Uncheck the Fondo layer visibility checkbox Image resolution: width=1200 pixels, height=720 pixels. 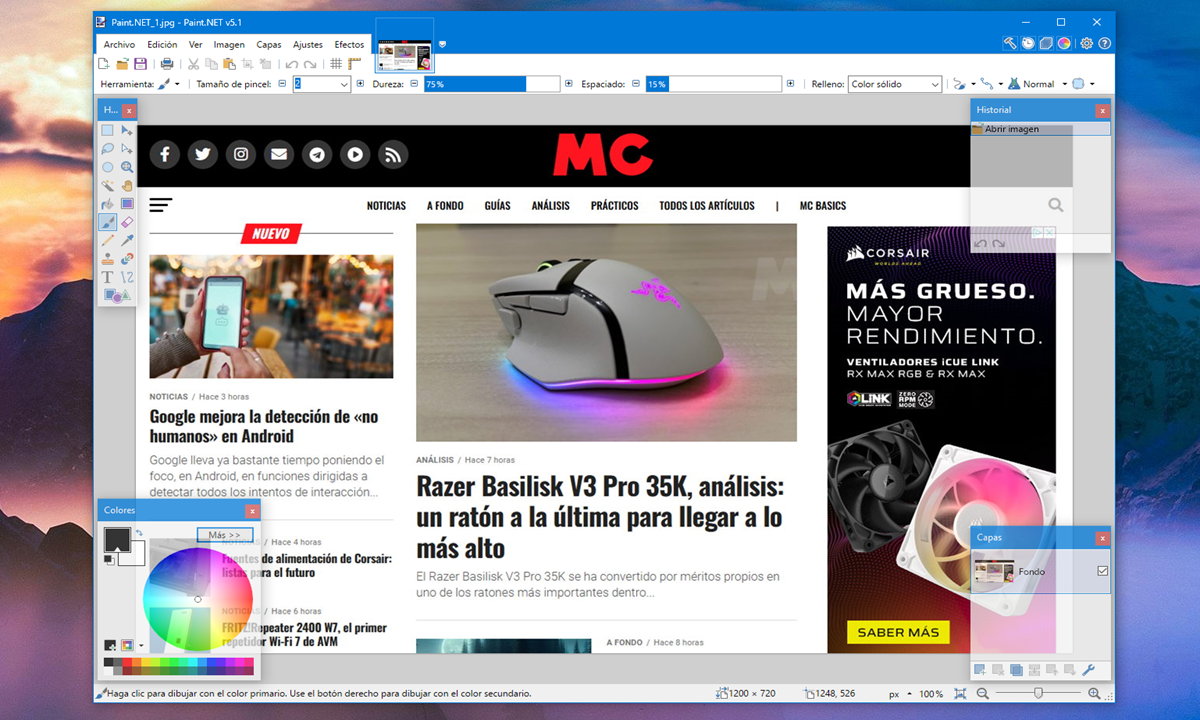[1102, 571]
